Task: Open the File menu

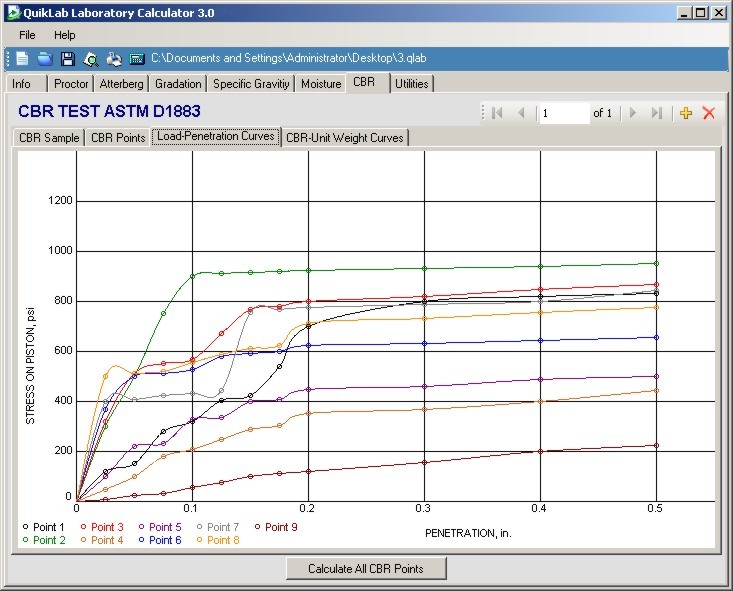Action: (x=27, y=35)
